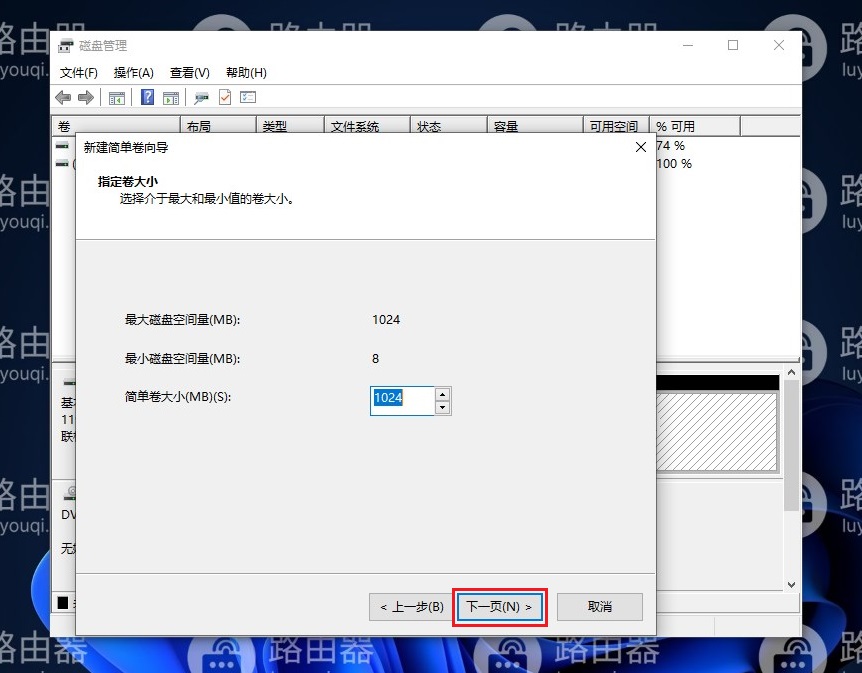Cancel the wizard with 取消 button

pos(600,606)
